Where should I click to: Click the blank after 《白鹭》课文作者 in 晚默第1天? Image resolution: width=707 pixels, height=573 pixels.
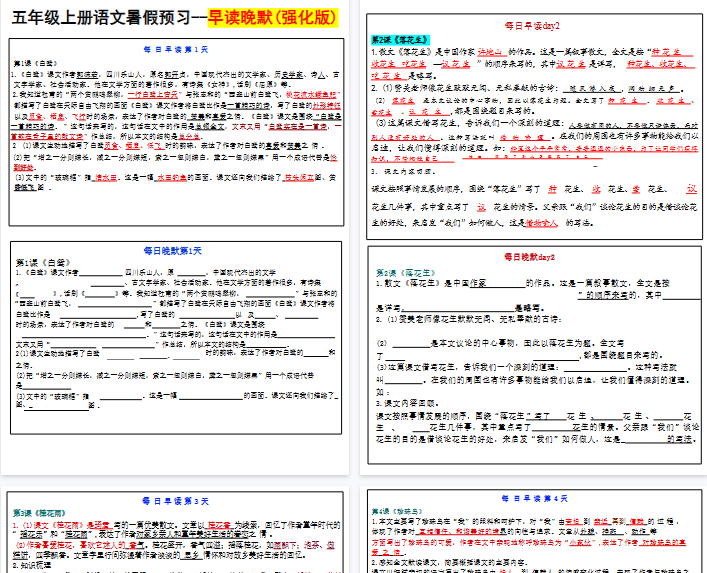tap(101, 274)
